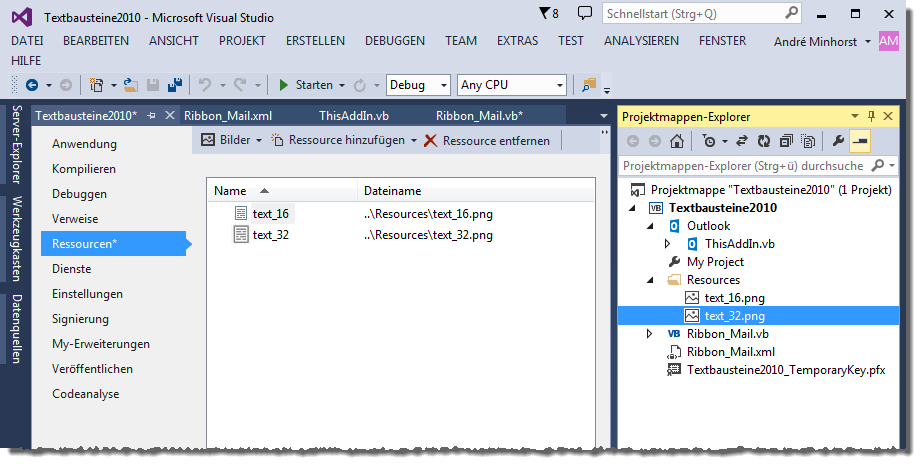
Task: Click the open file folder icon
Action: [132, 85]
